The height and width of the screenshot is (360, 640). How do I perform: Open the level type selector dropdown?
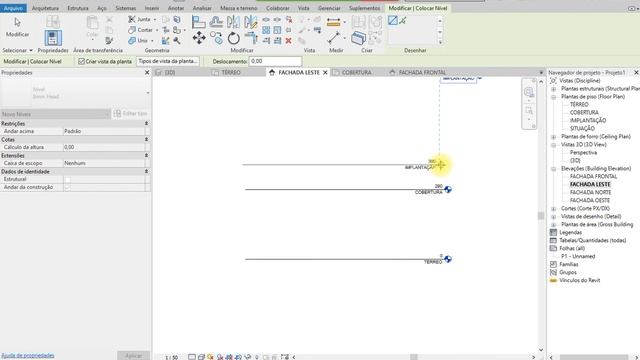click(x=147, y=93)
